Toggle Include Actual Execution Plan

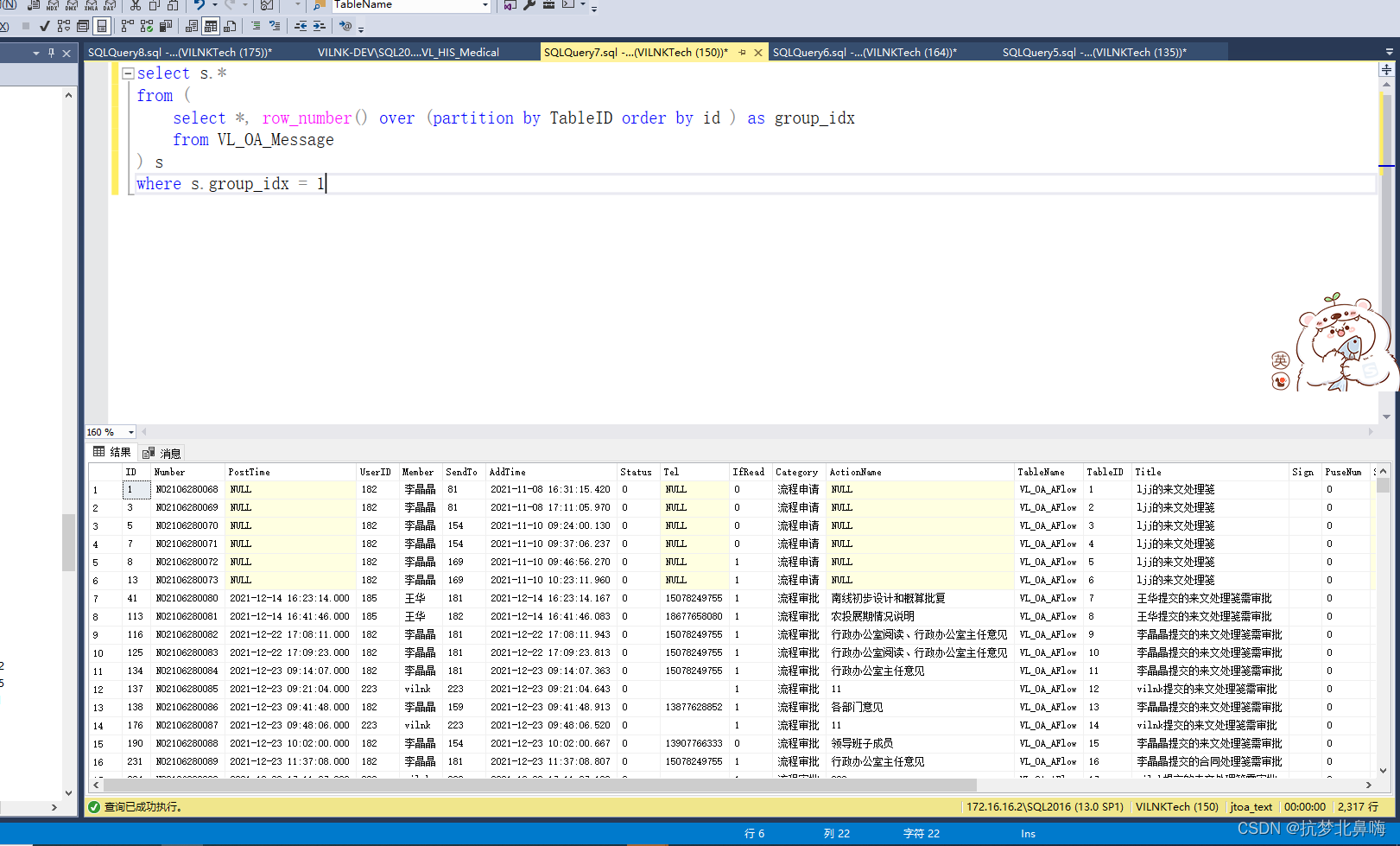(x=128, y=26)
